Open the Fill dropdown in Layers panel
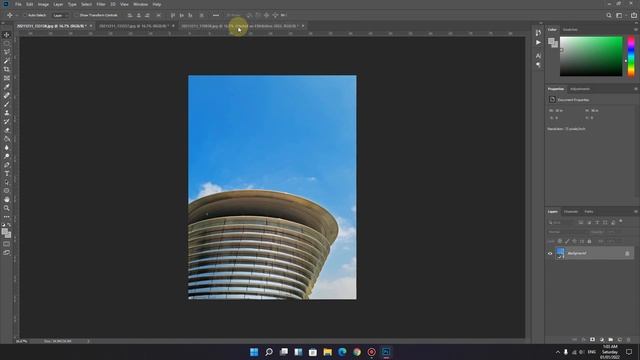 pyautogui.click(x=614, y=241)
